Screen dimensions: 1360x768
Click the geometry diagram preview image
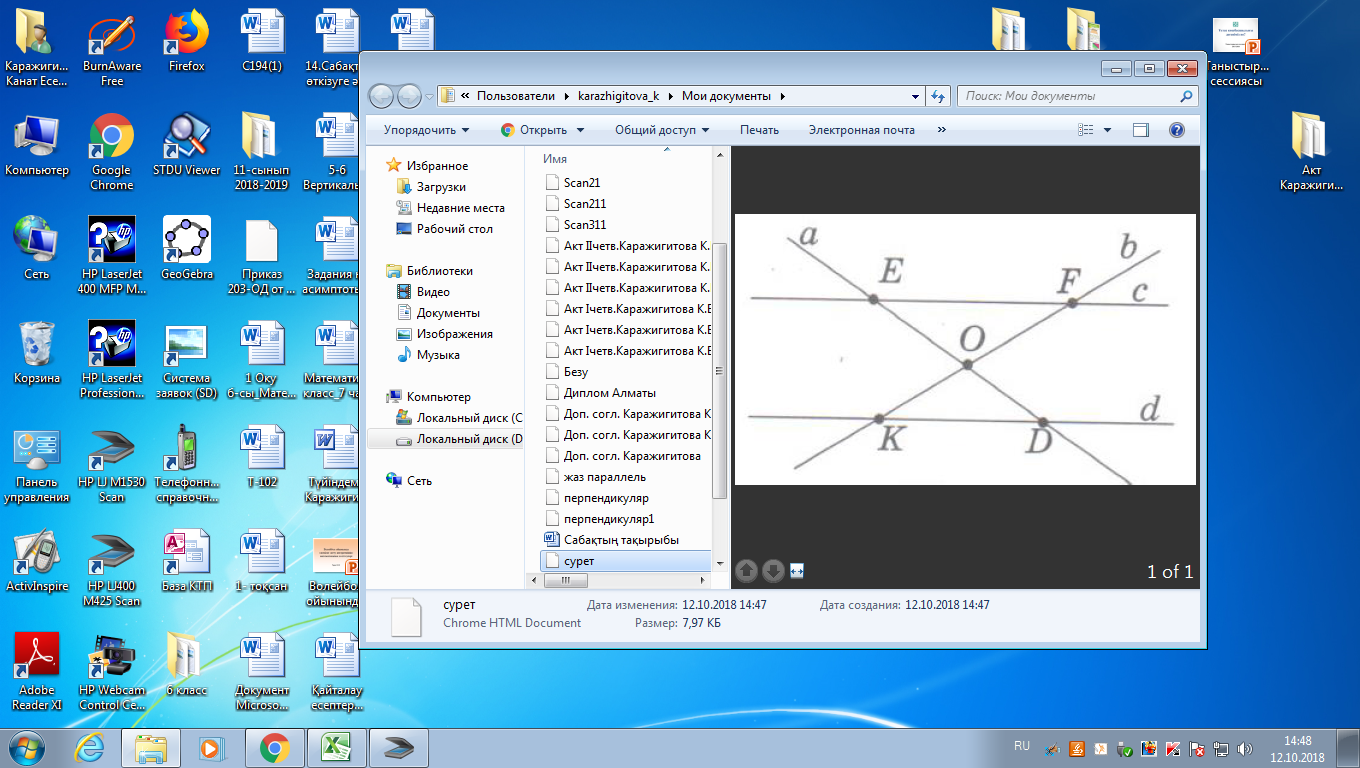pos(965,350)
